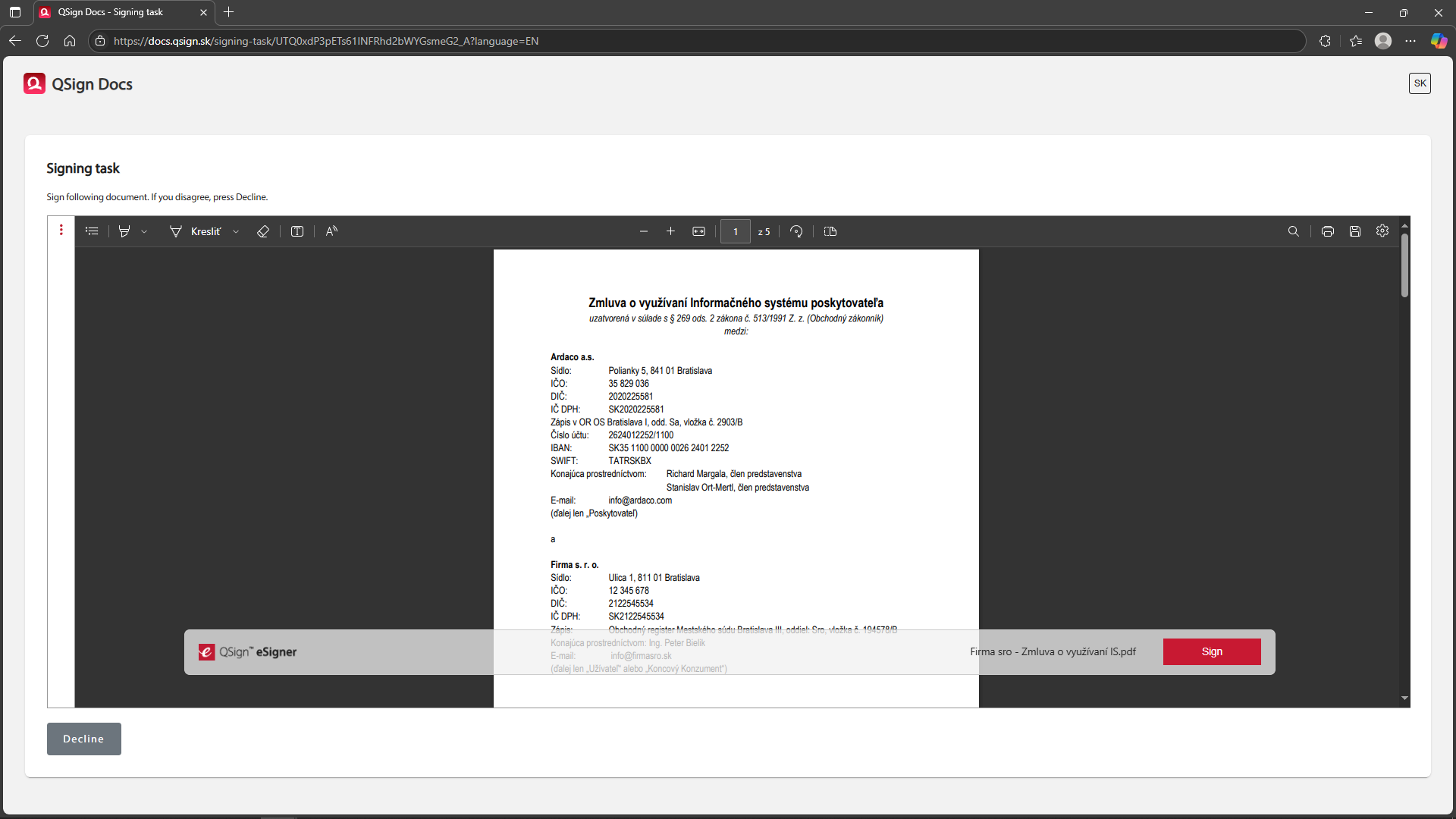Select the eraser tool
The width and height of the screenshot is (1456, 819).
point(263,231)
